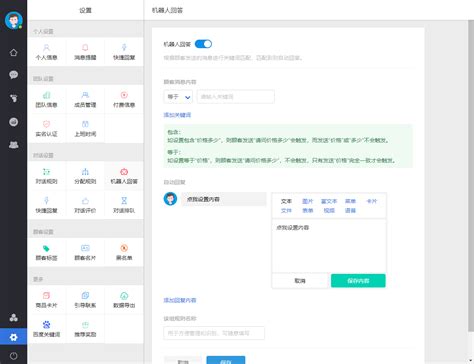Screen dimensions: 474x364
Task: Open the visitors icon in left sidebar
Action: tap(13, 98)
